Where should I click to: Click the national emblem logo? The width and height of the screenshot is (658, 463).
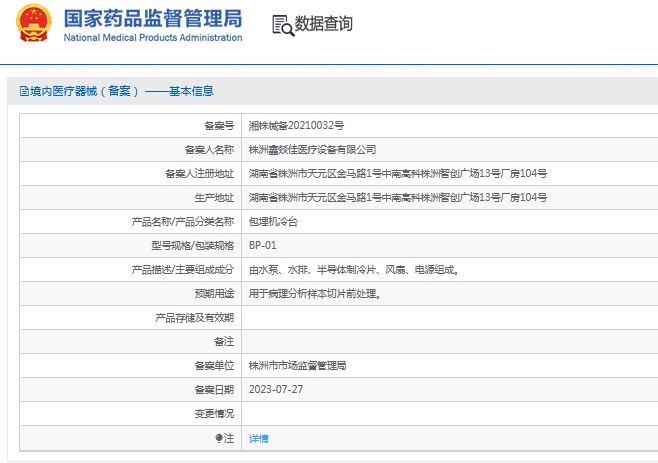pyautogui.click(x=34, y=23)
